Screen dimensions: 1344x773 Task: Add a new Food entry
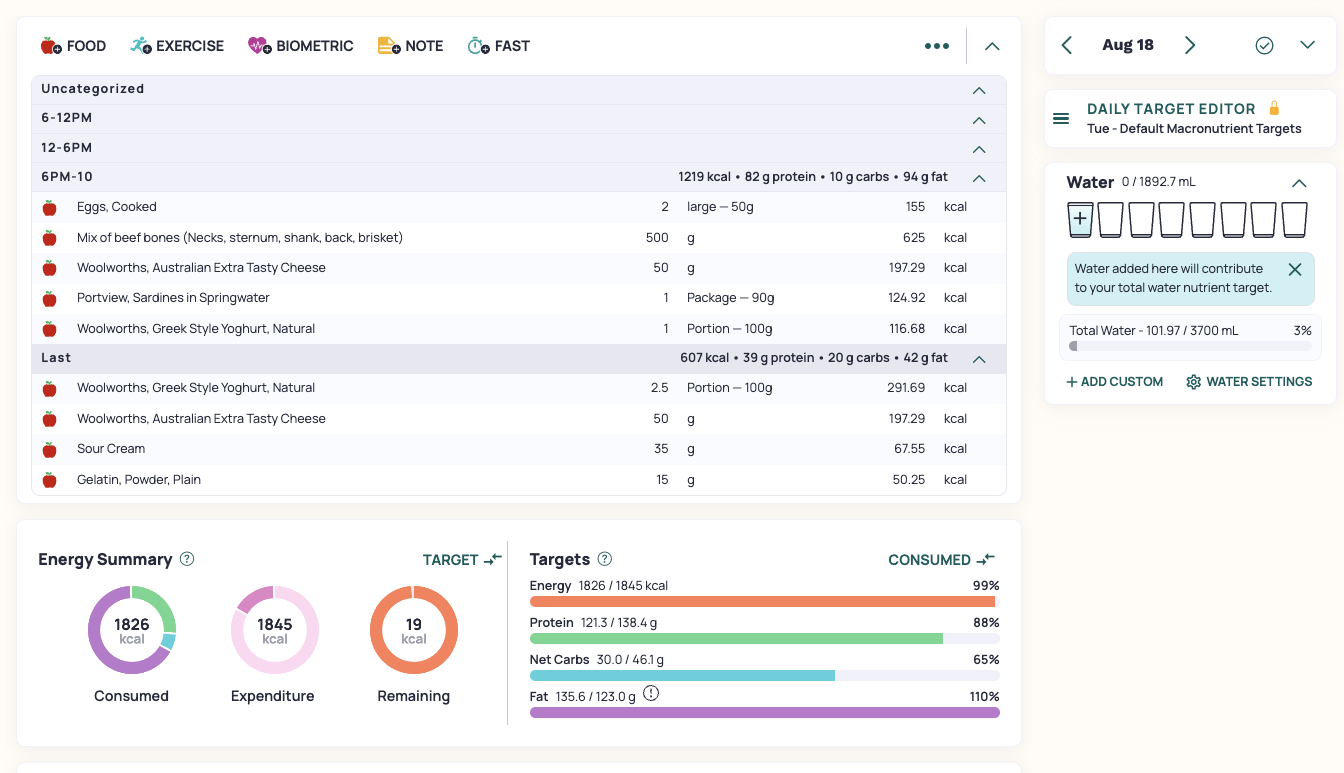coord(73,46)
